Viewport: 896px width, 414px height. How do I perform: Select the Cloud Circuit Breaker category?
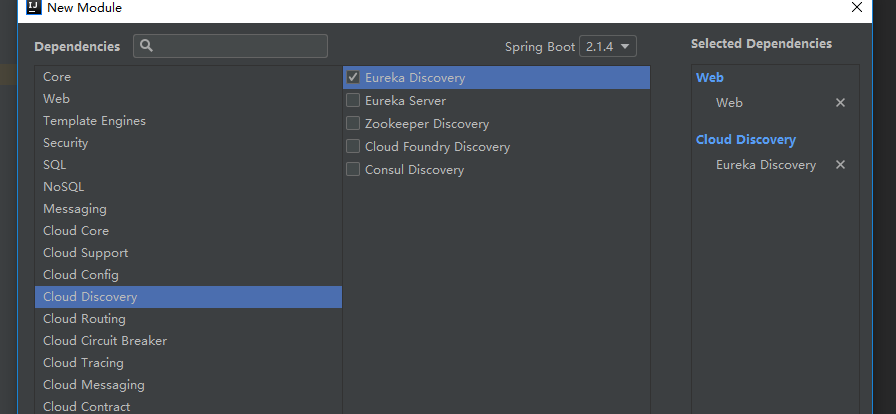[x=188, y=340]
